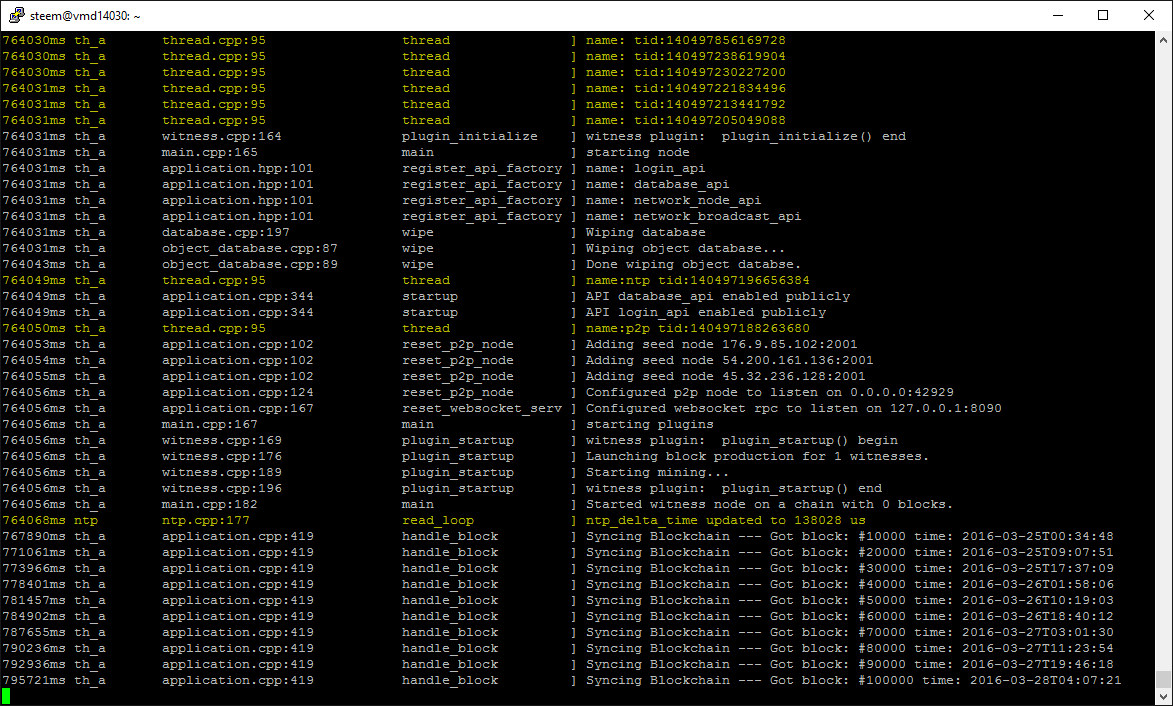Click 'Wiping object database...' message
This screenshot has width=1173, height=706.
(686, 248)
